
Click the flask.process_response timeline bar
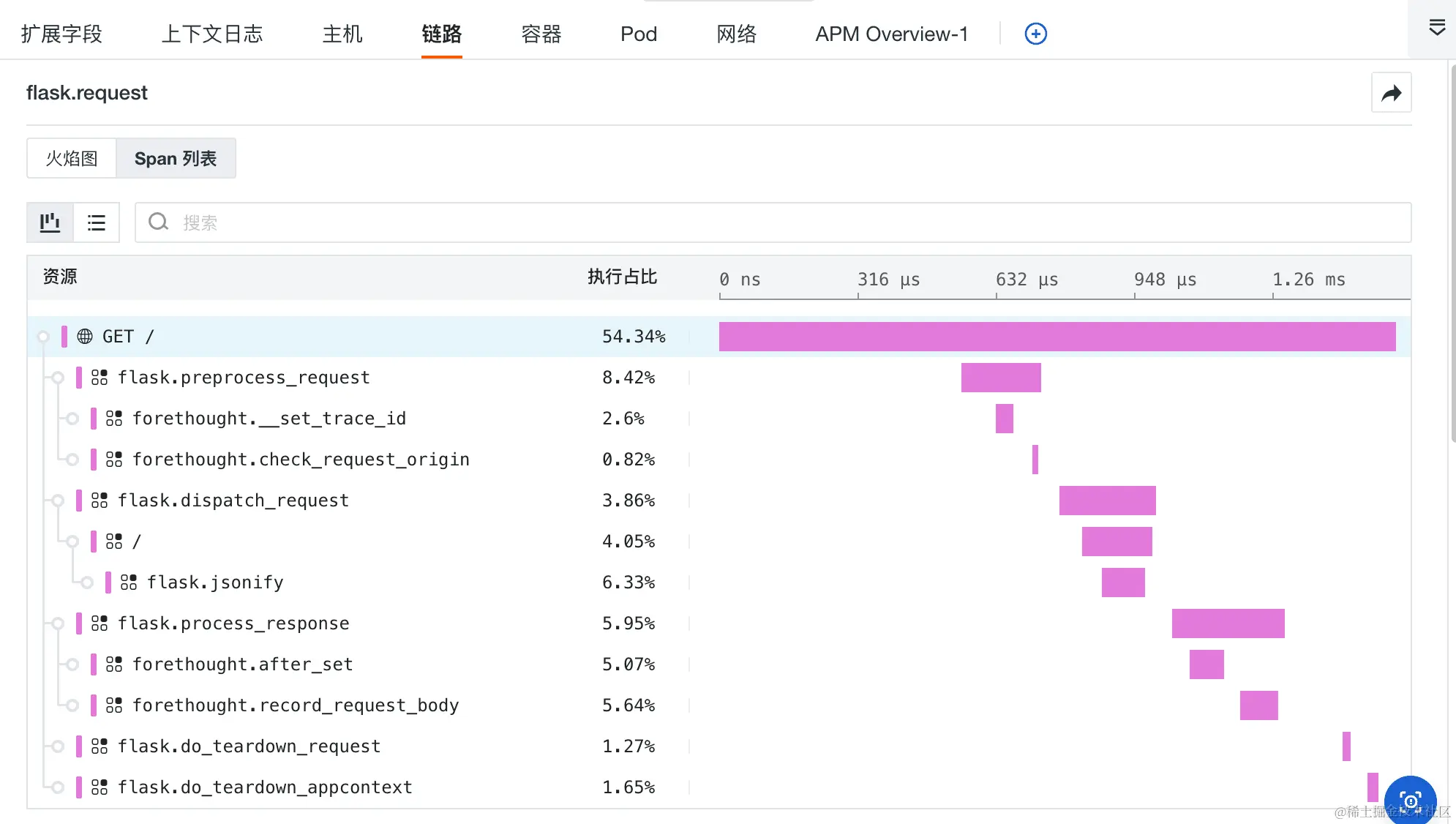point(1228,623)
